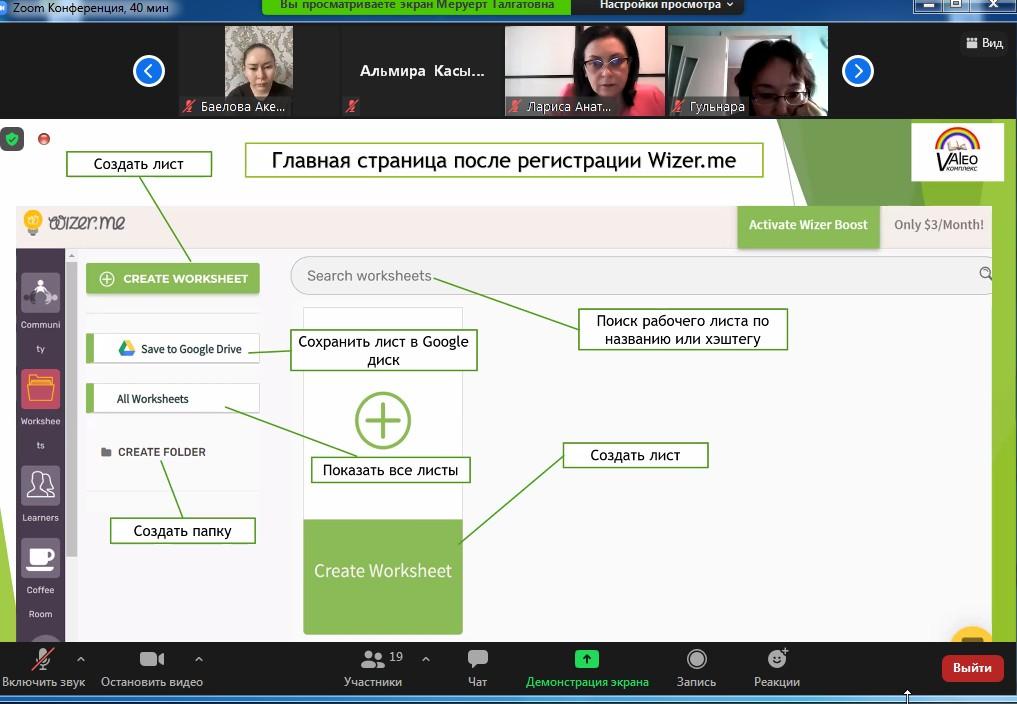The image size is (1017, 704).
Task: Leave the meeting with Выйти
Action: (x=972, y=668)
